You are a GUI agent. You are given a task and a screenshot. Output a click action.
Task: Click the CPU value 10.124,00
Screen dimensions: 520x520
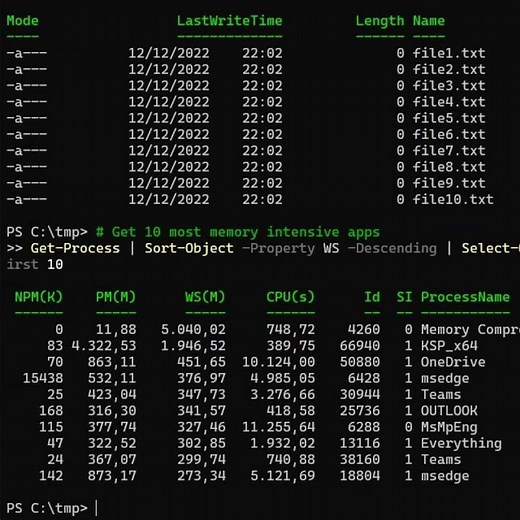pos(278,362)
